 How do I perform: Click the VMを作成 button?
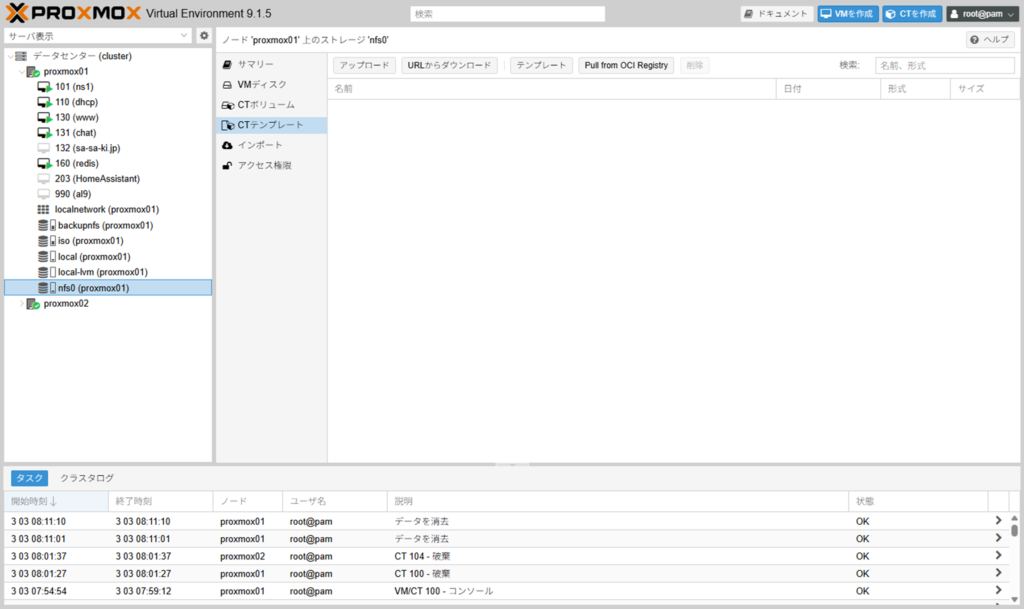click(x=847, y=14)
